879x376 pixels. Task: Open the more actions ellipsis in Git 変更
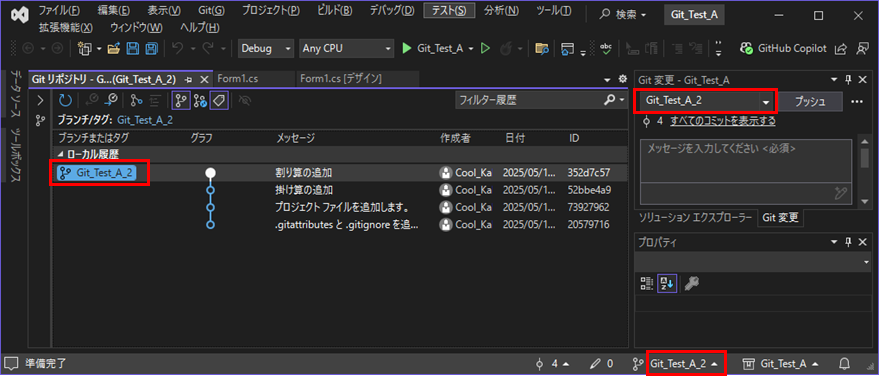click(x=857, y=101)
